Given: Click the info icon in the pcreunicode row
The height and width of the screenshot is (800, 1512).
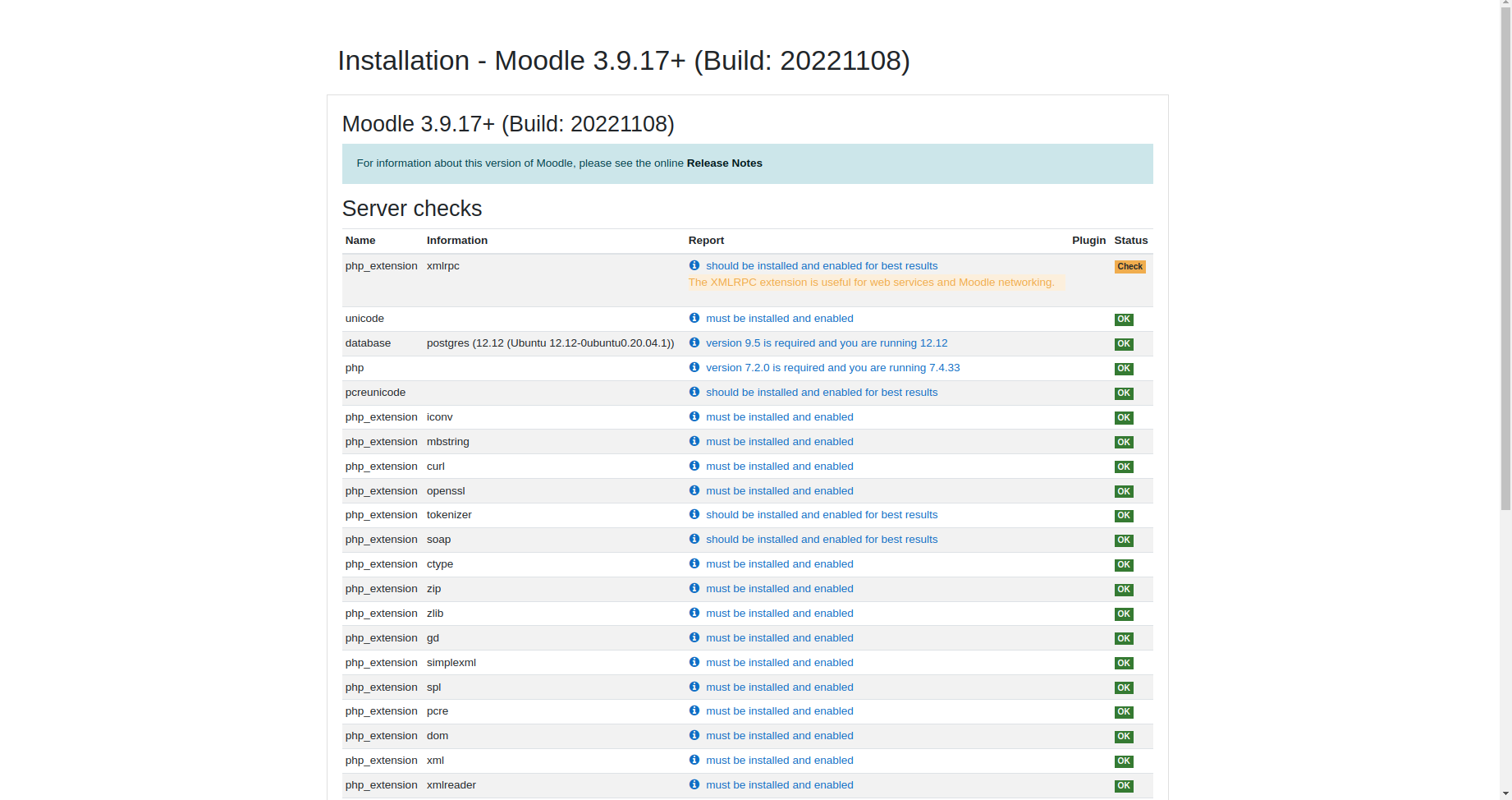Looking at the screenshot, I should coord(694,392).
